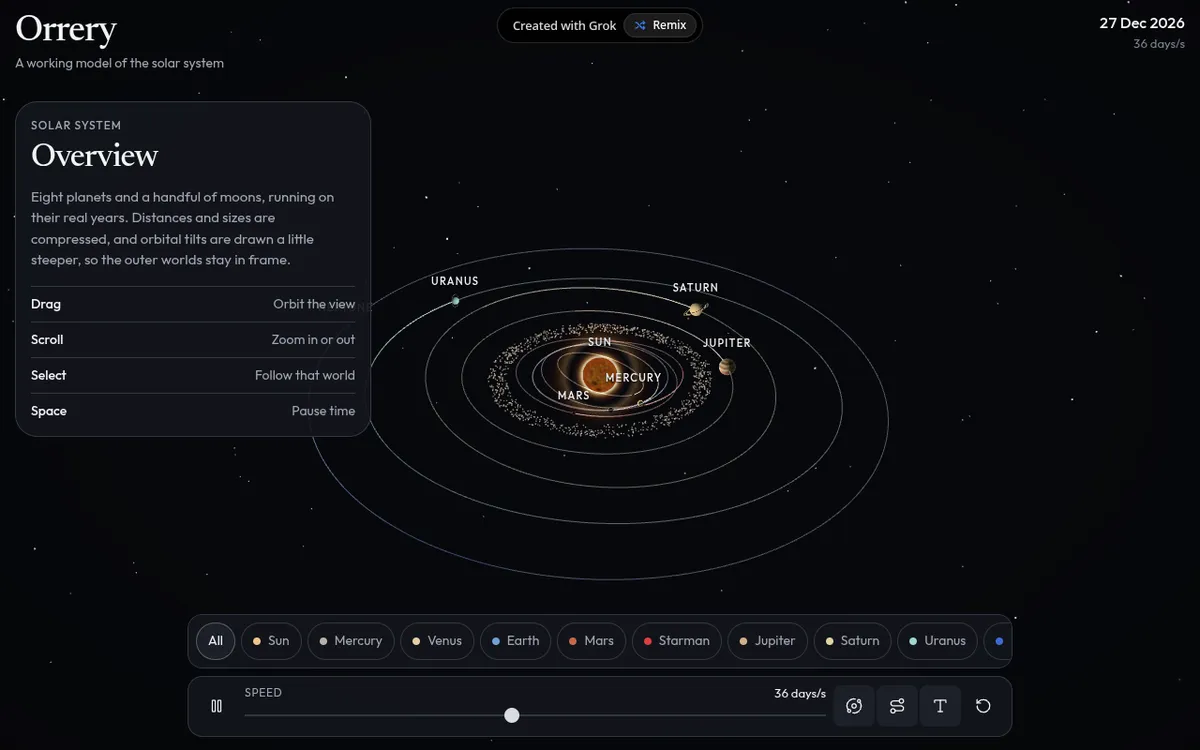Select the Sun chip
Screen dimensions: 1200x750
point(271,641)
